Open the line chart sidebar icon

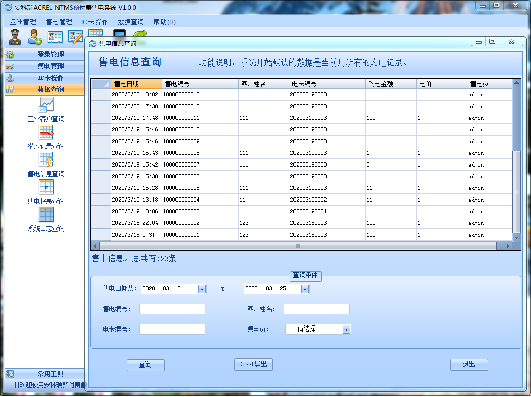pyautogui.click(x=46, y=105)
